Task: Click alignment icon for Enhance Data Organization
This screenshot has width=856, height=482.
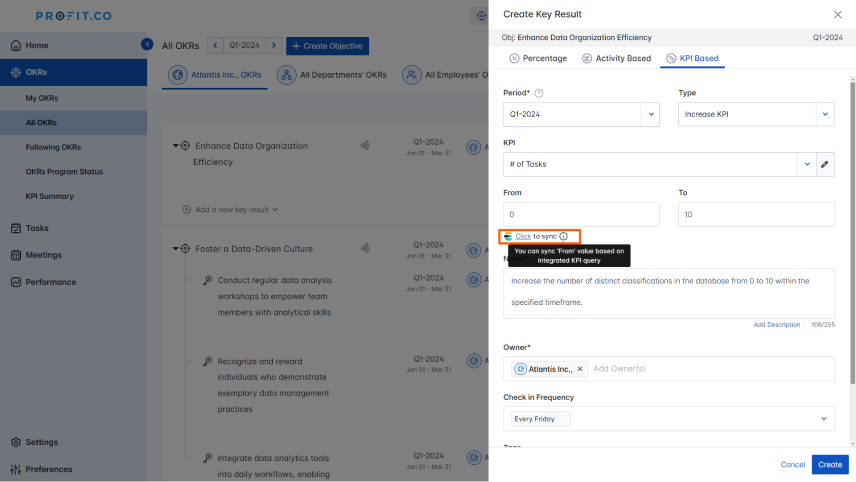Action: pos(365,145)
